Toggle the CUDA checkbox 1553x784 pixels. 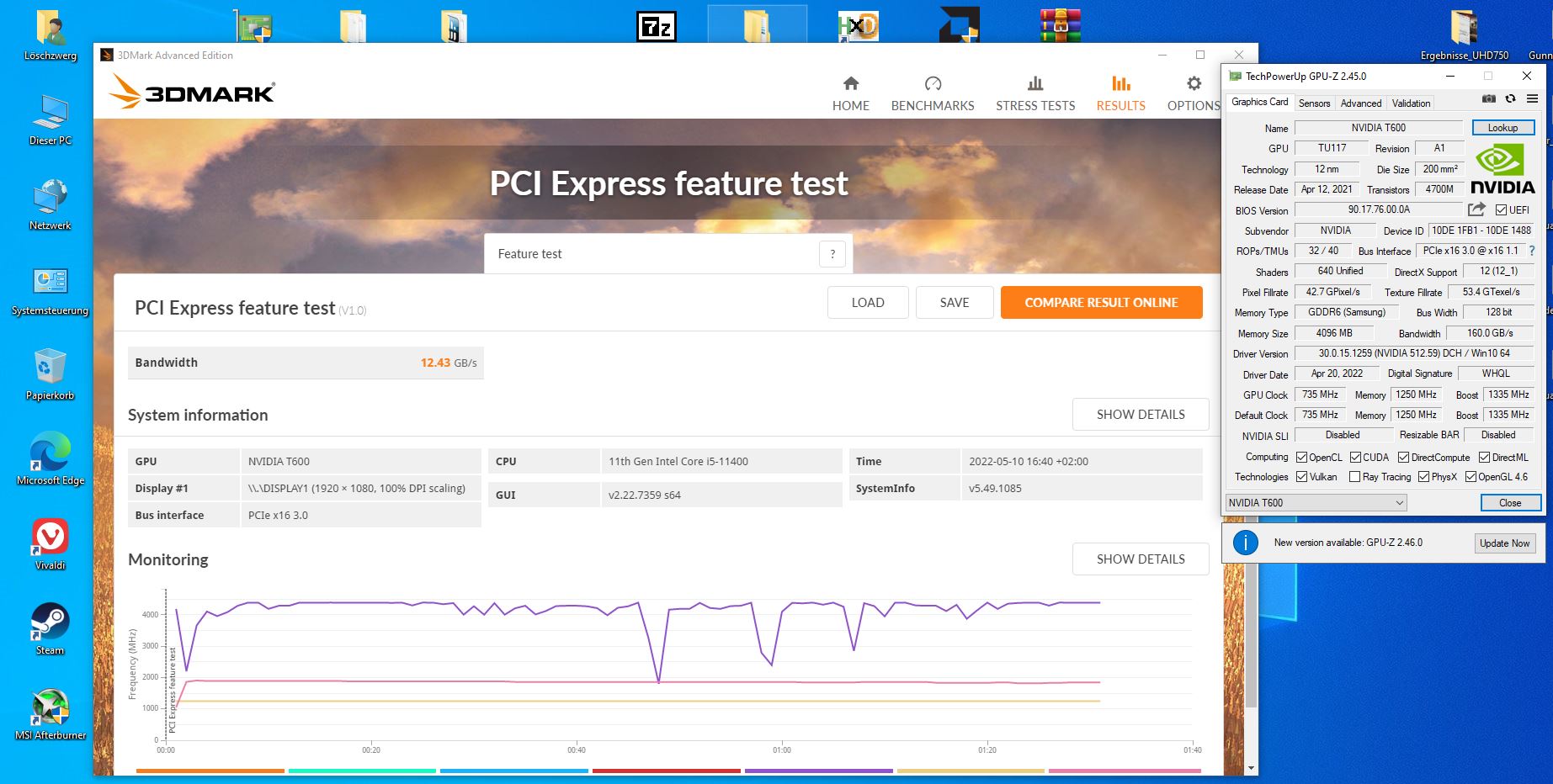[1355, 458]
